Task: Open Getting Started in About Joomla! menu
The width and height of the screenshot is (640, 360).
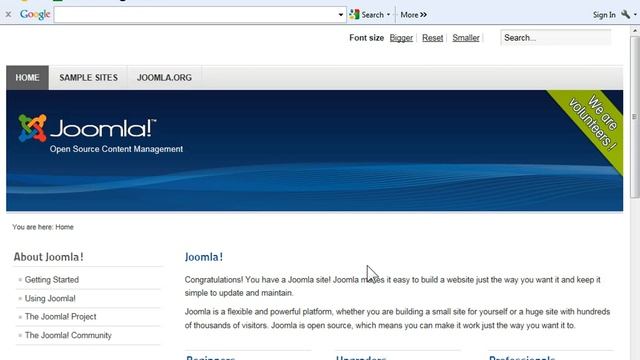Action: (52, 280)
